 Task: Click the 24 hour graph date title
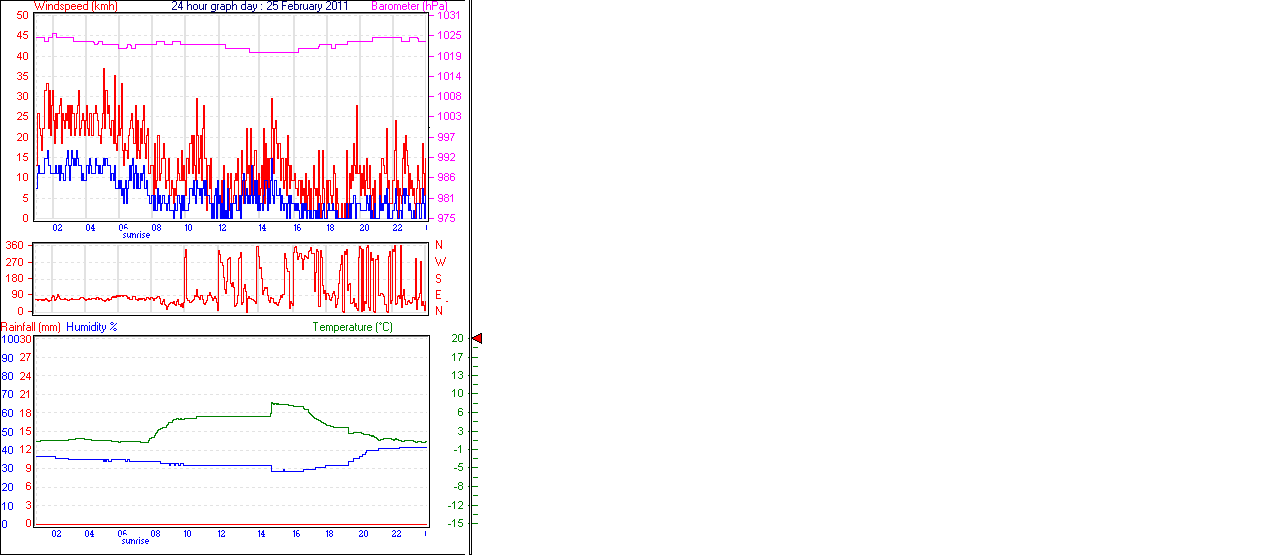click(x=259, y=6)
